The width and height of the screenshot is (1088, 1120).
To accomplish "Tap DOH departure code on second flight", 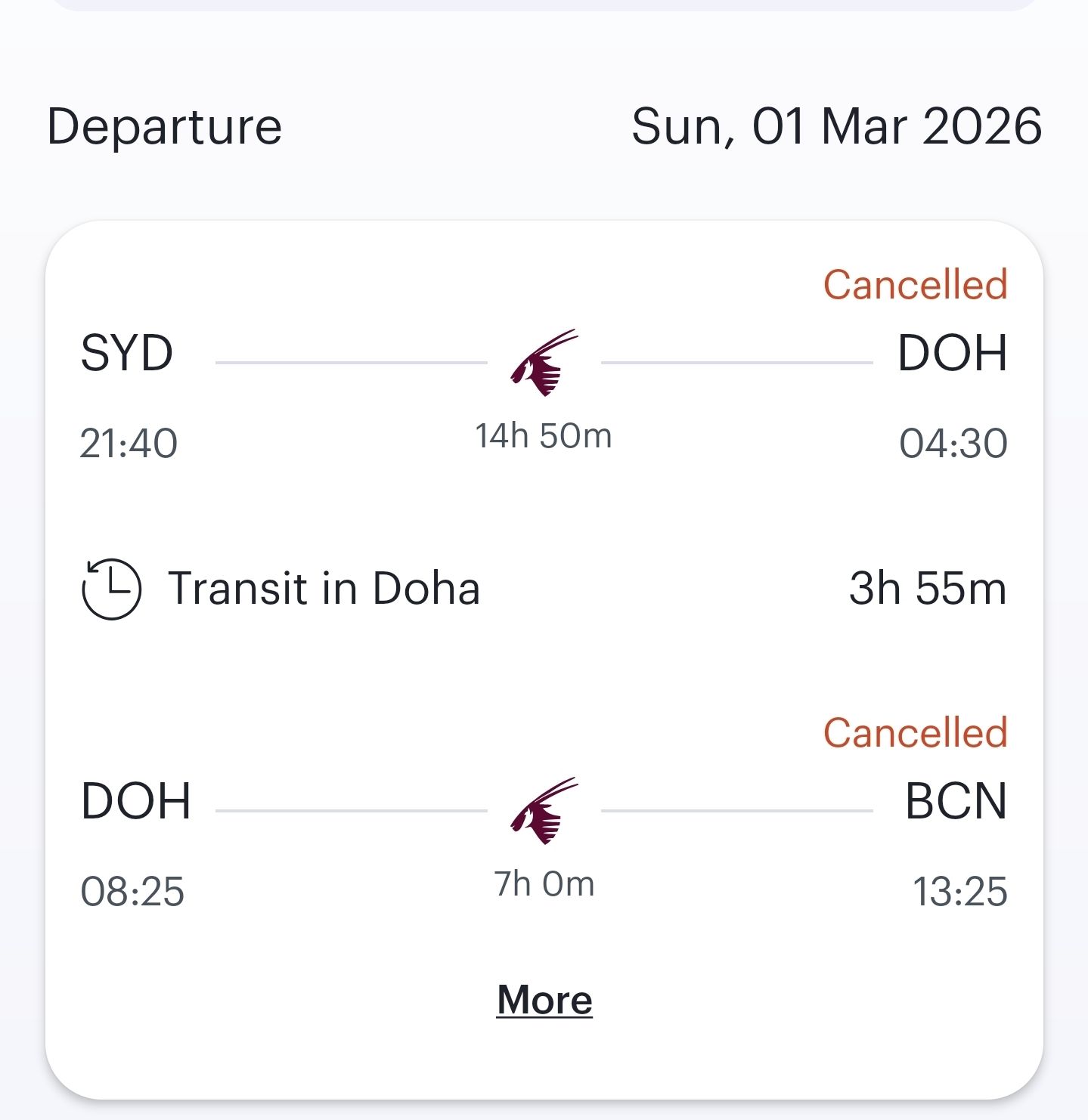I will pos(136,801).
